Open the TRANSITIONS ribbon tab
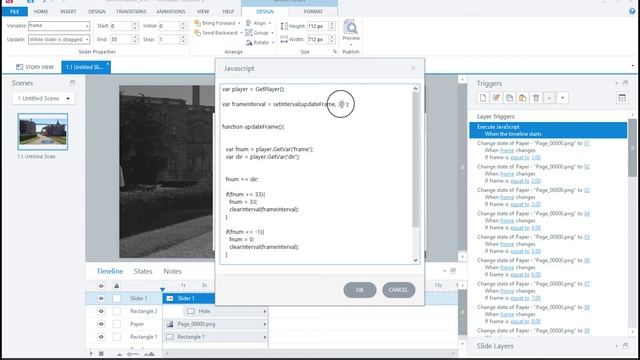 [131, 11]
